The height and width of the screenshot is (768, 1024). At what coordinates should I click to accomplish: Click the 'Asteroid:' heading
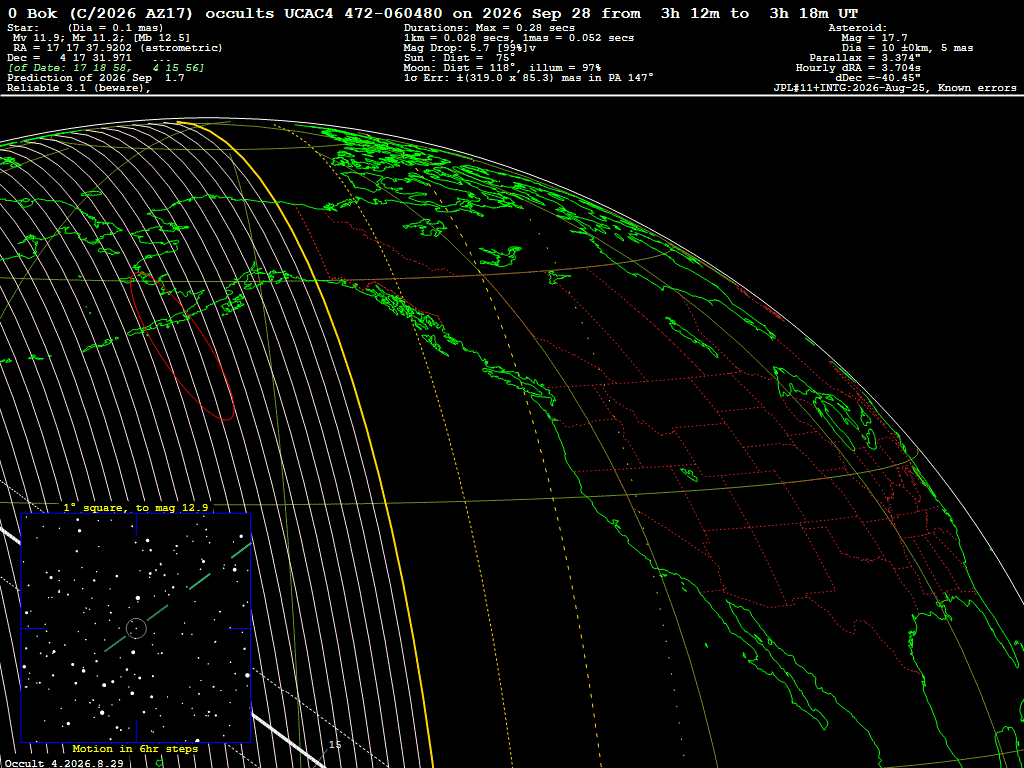pos(857,28)
